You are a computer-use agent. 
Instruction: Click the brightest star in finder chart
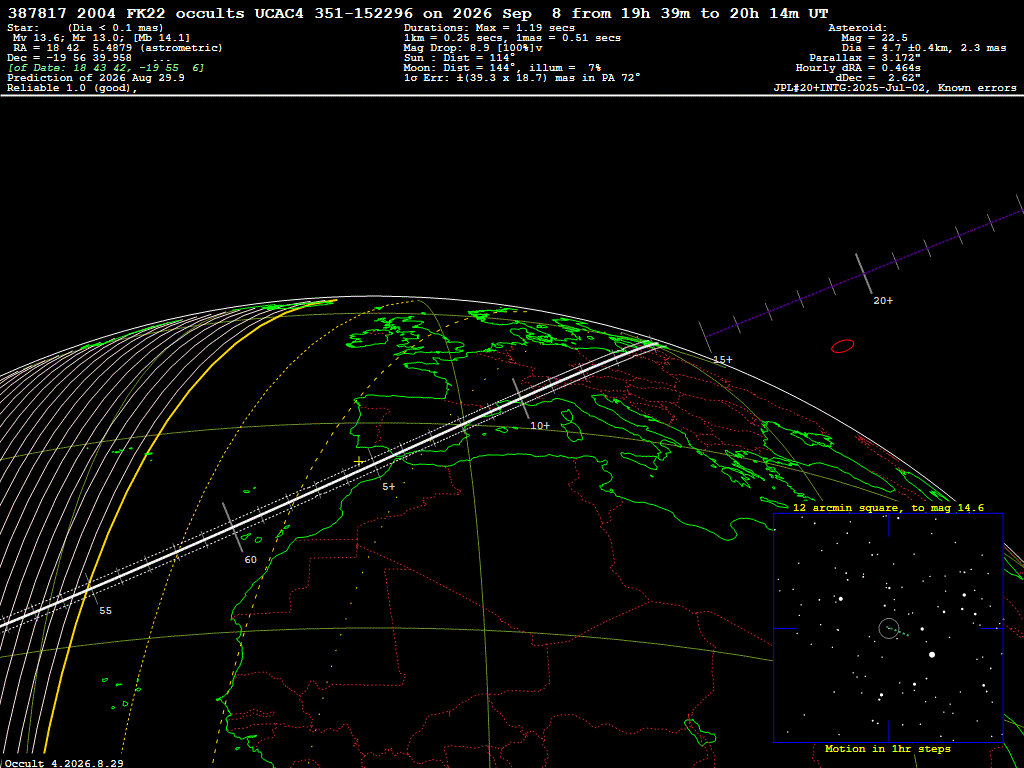click(x=932, y=654)
